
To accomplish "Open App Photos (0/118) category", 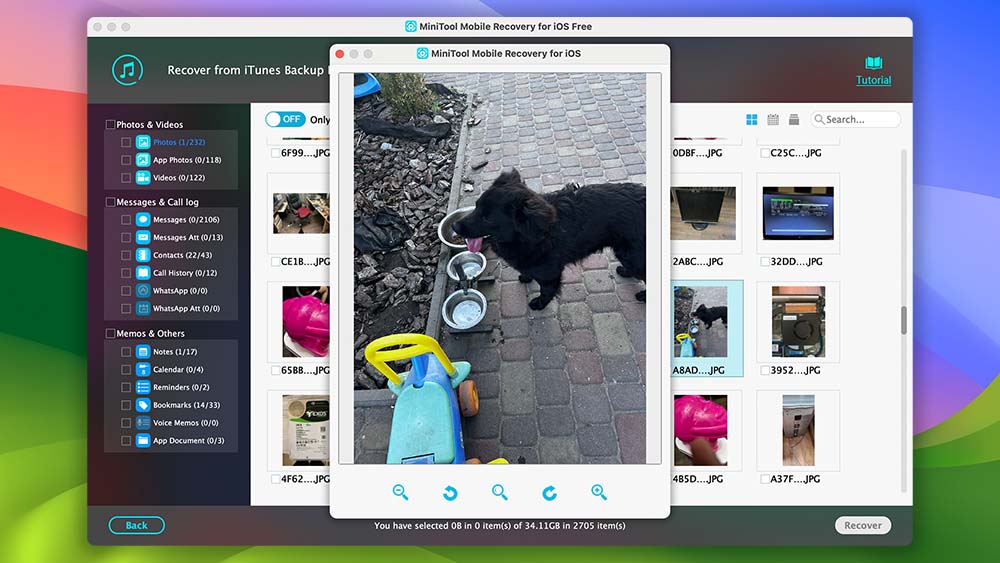I will point(187,160).
